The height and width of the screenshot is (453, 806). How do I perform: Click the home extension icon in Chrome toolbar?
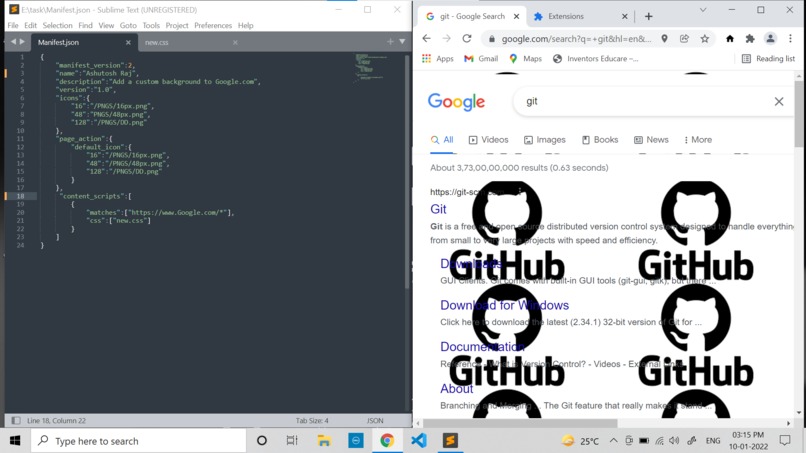pos(730,39)
